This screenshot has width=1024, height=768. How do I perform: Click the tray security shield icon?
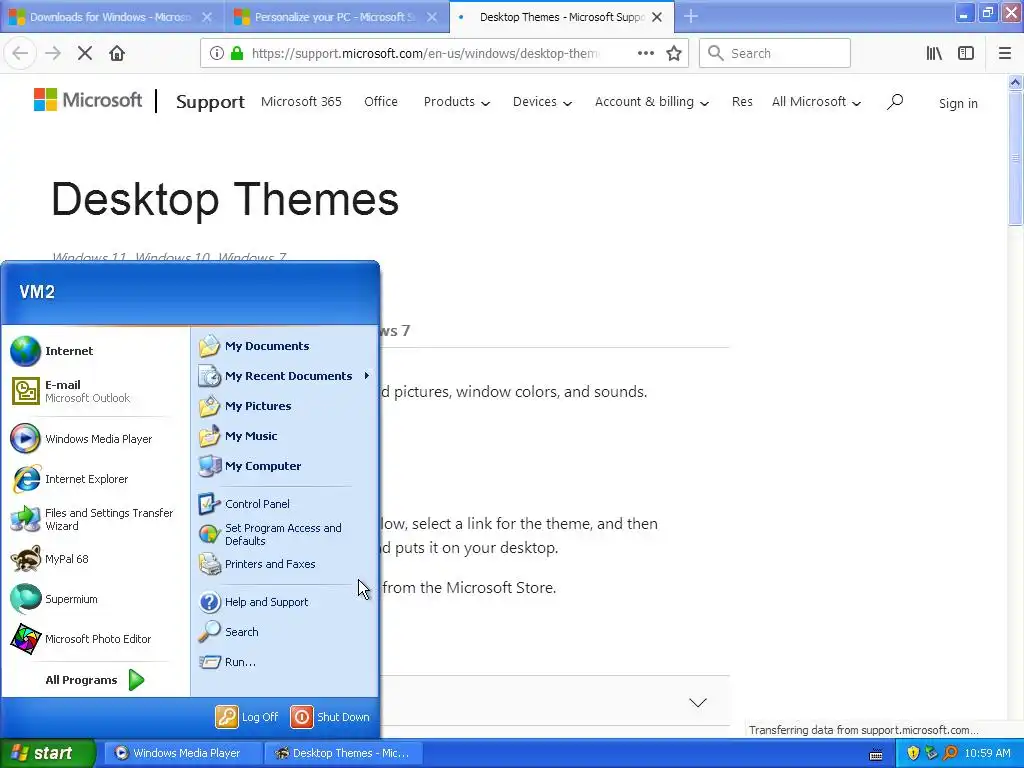point(913,753)
